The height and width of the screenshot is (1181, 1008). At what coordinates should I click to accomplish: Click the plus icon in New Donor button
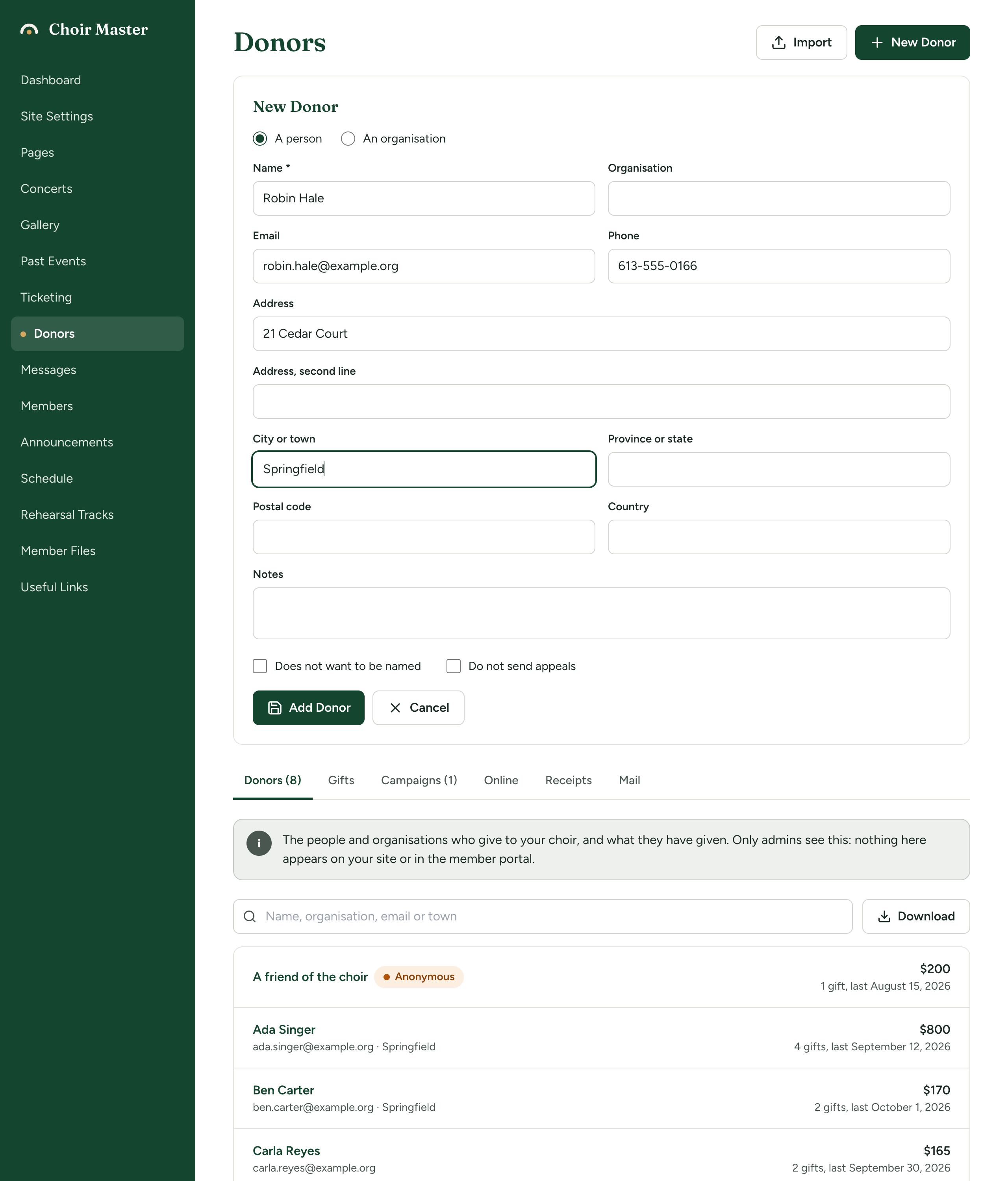[x=877, y=43]
